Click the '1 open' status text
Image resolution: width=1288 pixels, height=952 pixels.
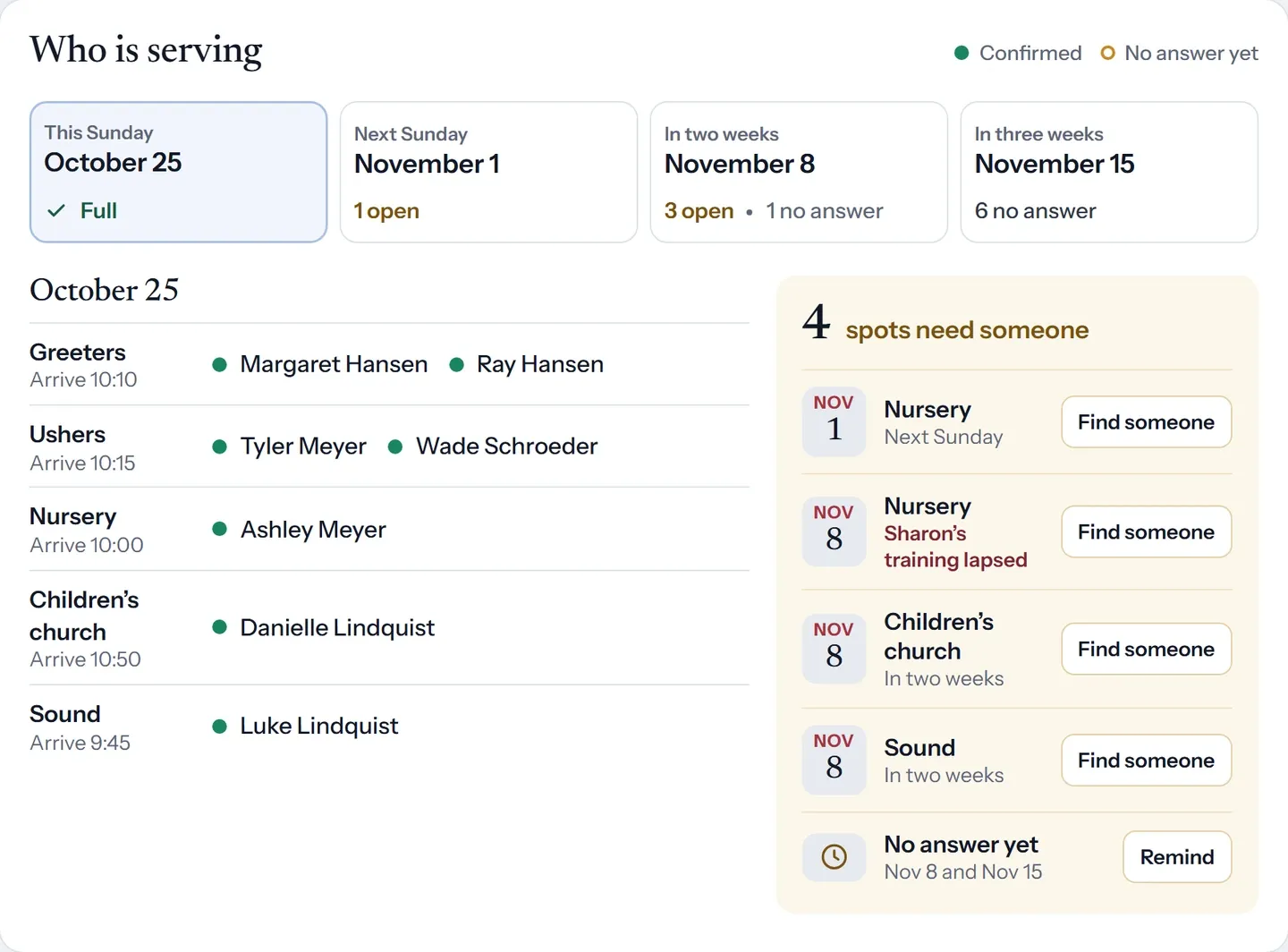[386, 211]
